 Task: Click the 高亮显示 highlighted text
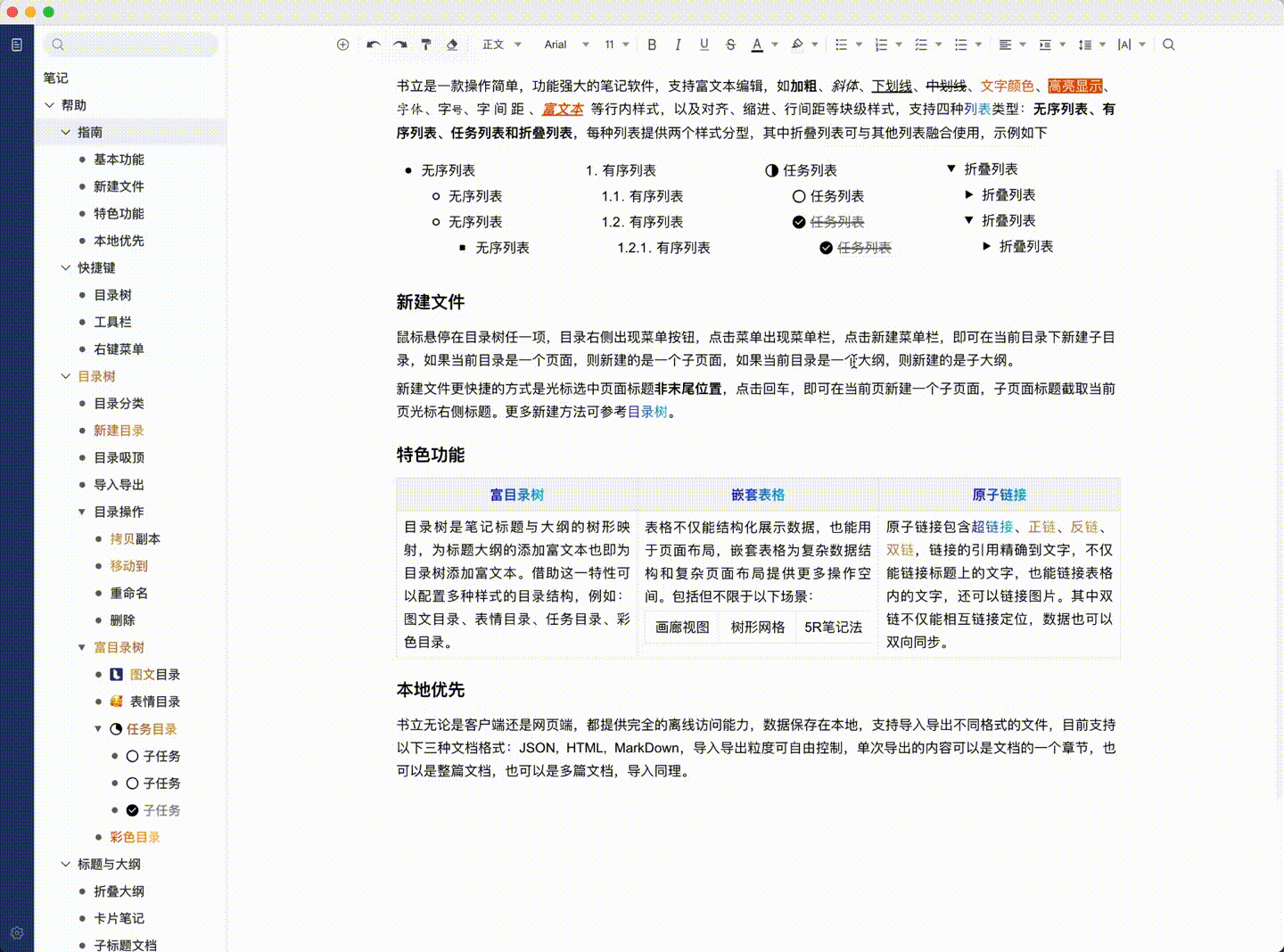click(1074, 86)
